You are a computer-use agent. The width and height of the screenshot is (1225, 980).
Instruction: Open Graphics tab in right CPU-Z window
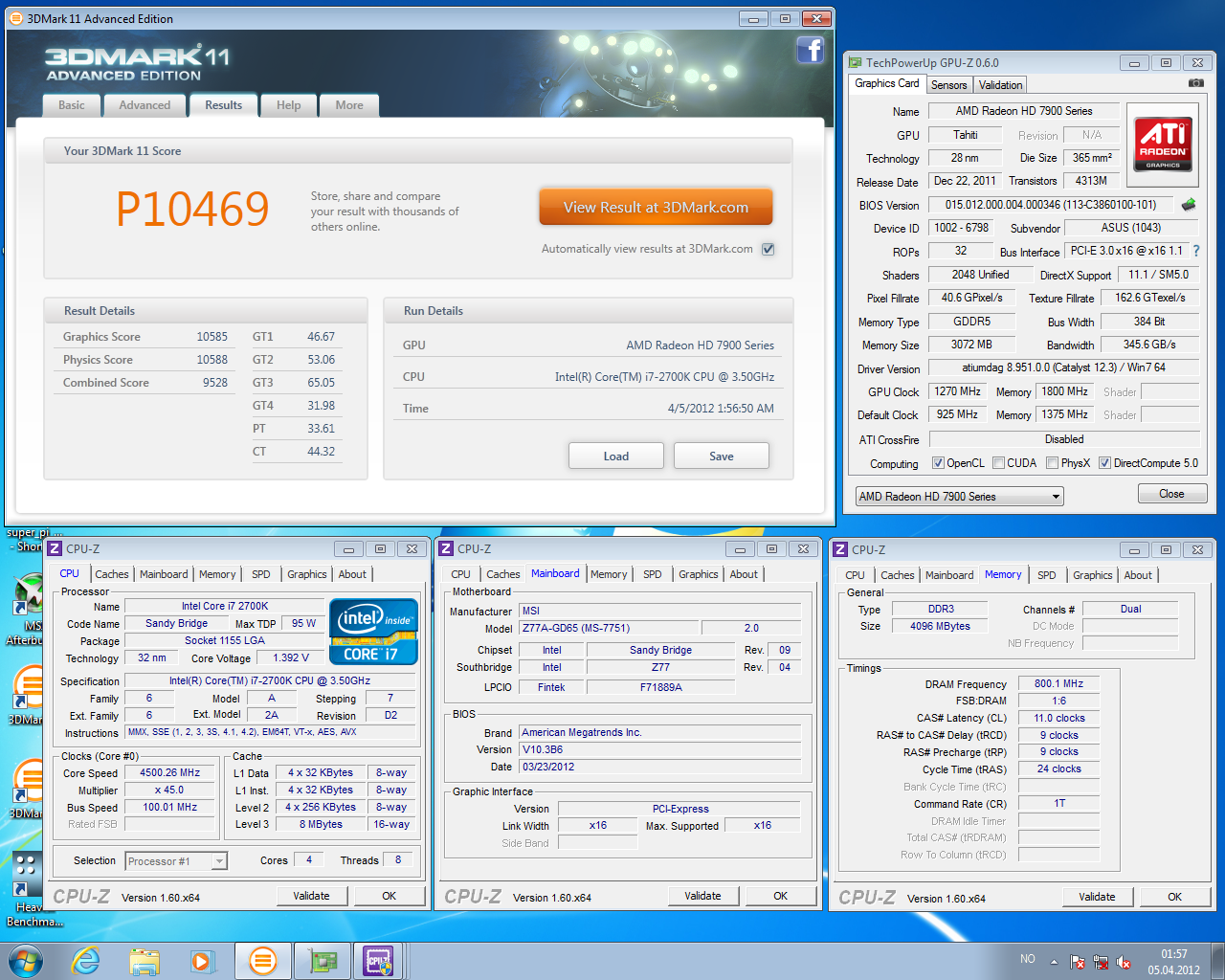[1093, 575]
